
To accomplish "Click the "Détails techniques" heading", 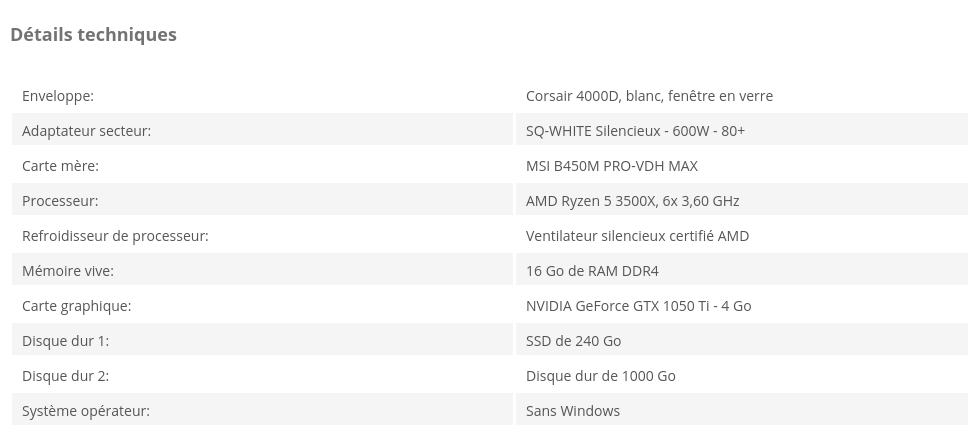I will 93,35.
